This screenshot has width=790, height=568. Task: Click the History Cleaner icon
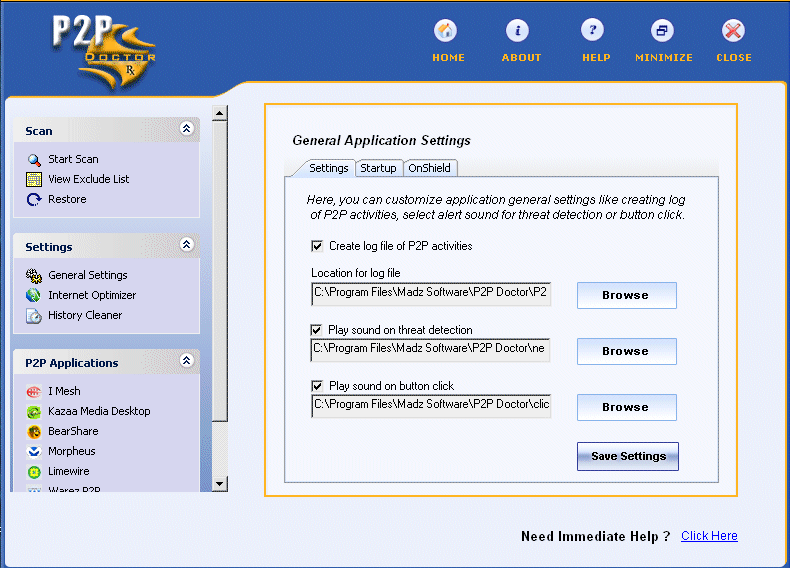click(34, 316)
